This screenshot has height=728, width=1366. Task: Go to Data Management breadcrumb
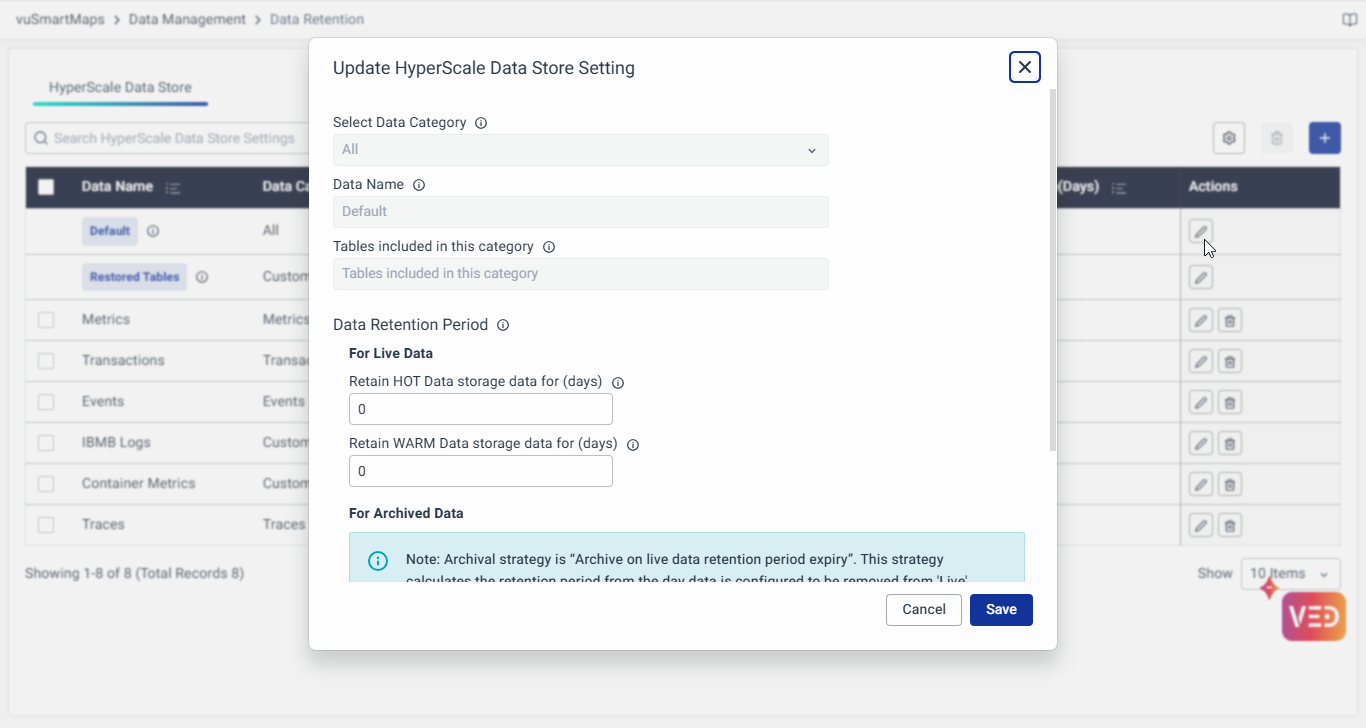click(187, 20)
